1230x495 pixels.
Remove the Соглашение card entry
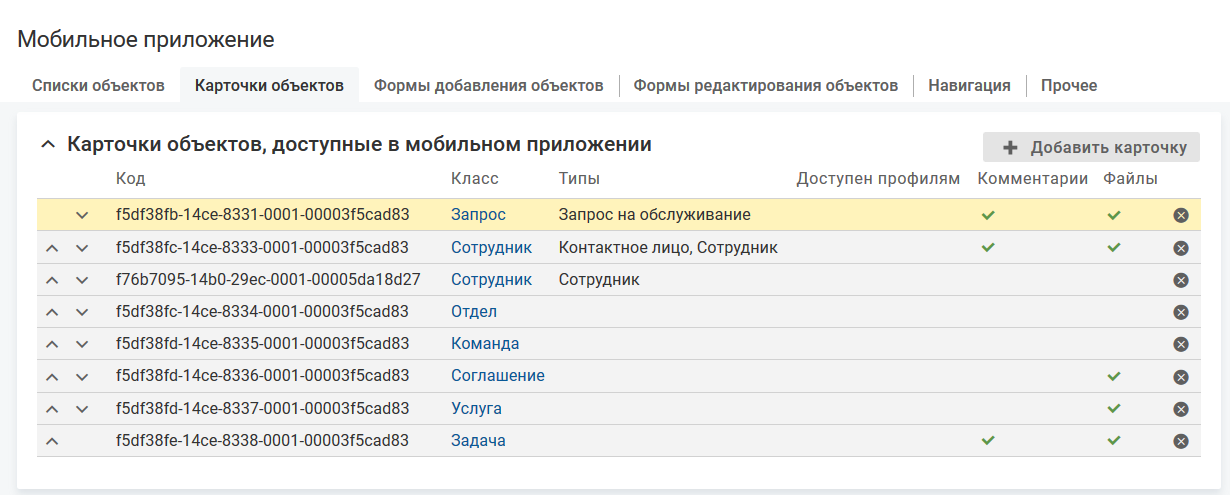(x=1180, y=377)
